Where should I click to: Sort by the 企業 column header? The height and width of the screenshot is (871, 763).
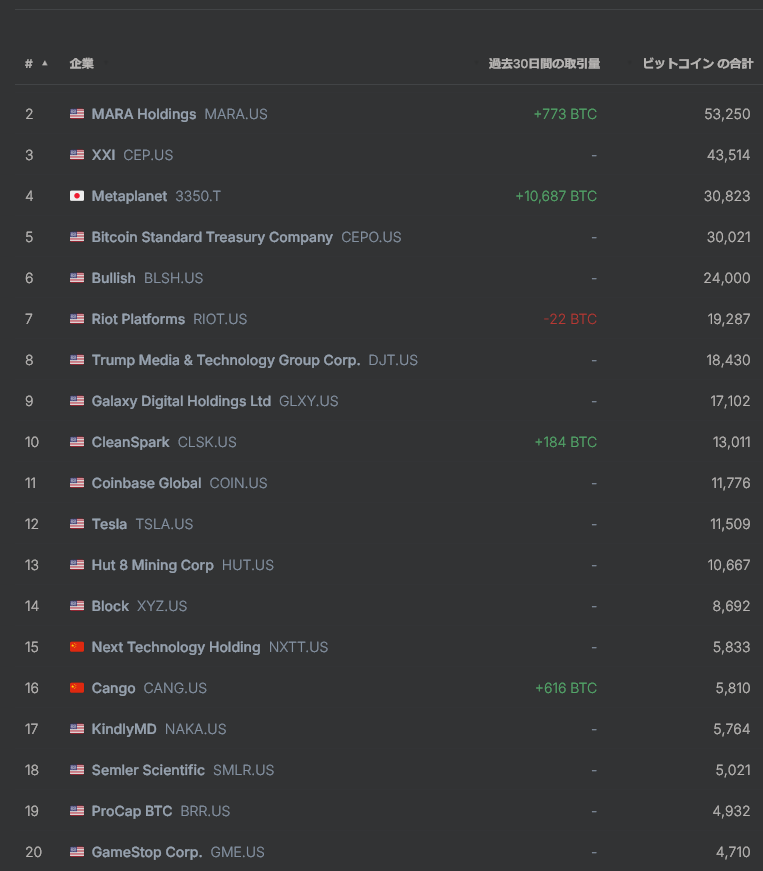pos(82,64)
